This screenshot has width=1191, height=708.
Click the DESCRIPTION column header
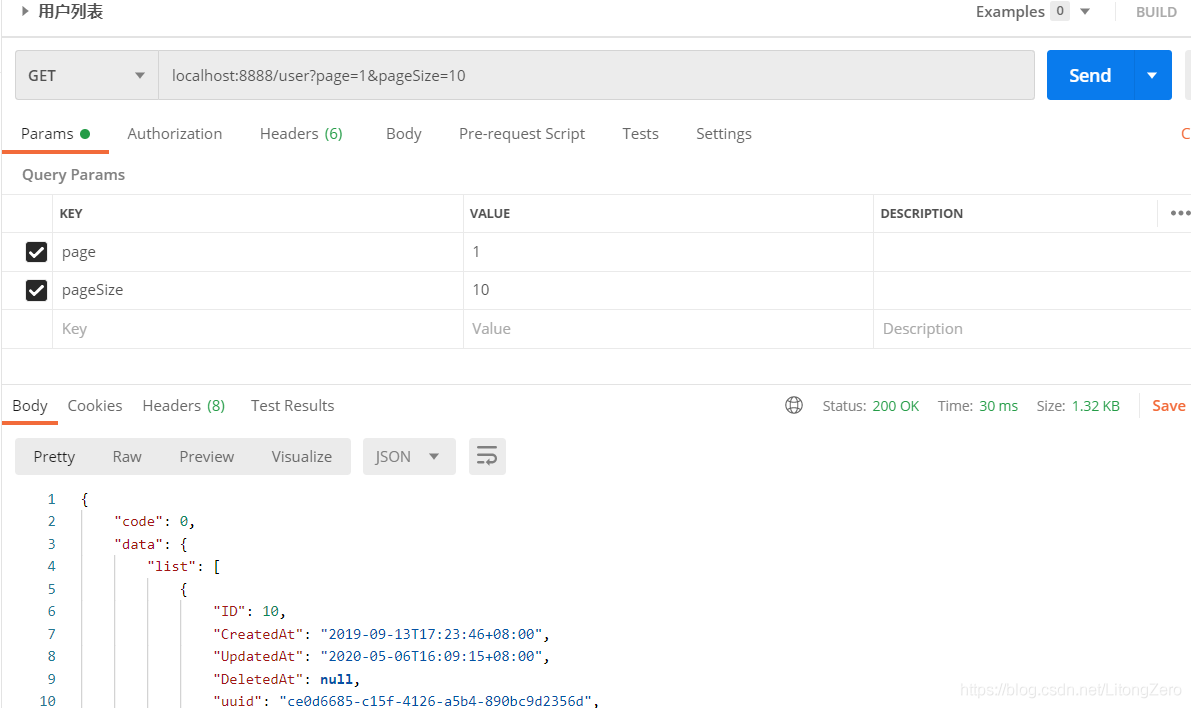pos(921,213)
